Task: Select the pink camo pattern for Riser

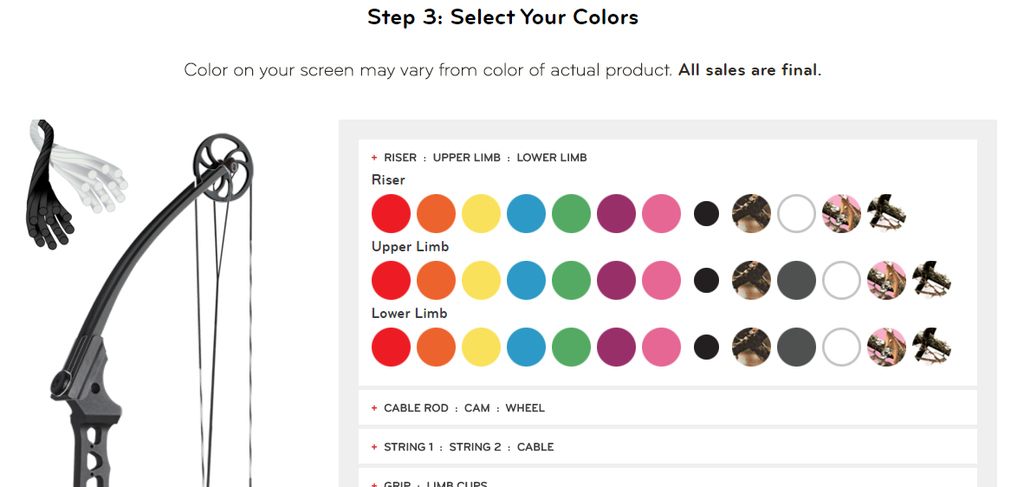Action: [841, 213]
